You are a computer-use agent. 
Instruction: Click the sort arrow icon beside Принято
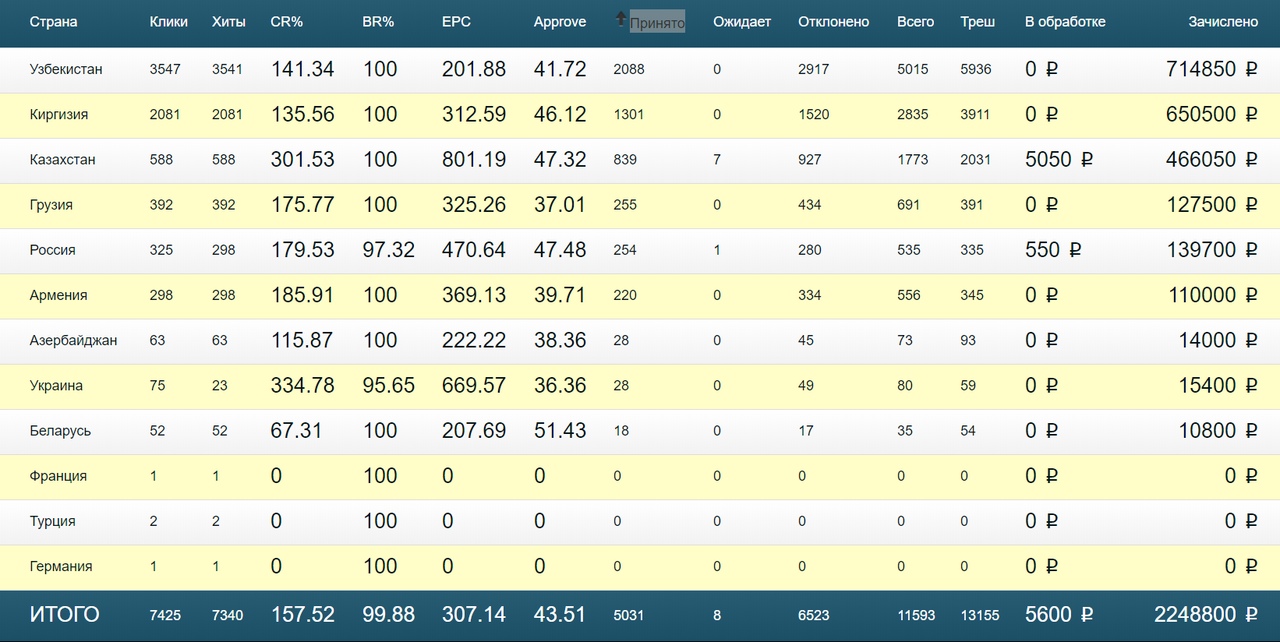[x=621, y=18]
